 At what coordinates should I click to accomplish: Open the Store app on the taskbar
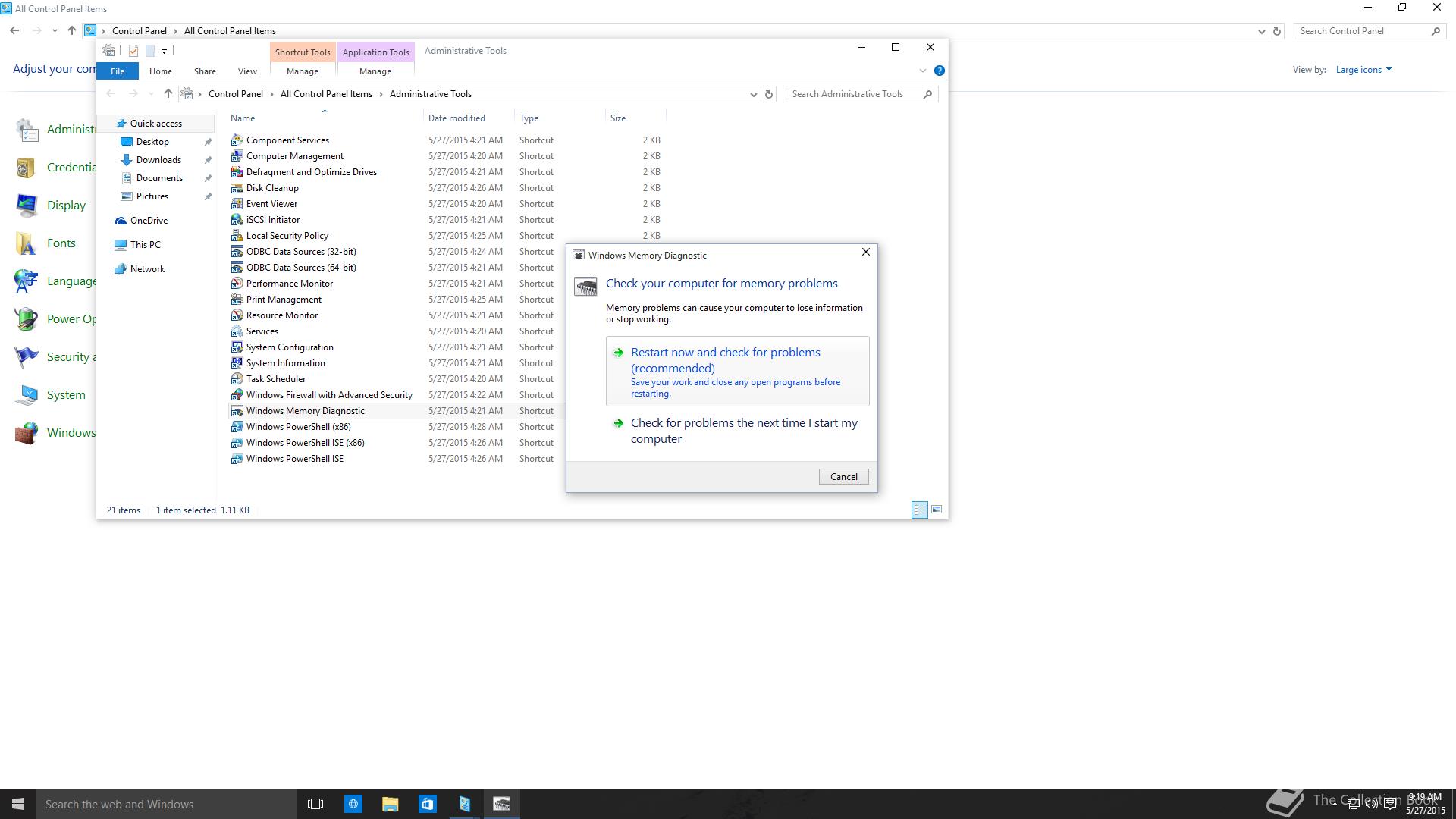pyautogui.click(x=427, y=804)
